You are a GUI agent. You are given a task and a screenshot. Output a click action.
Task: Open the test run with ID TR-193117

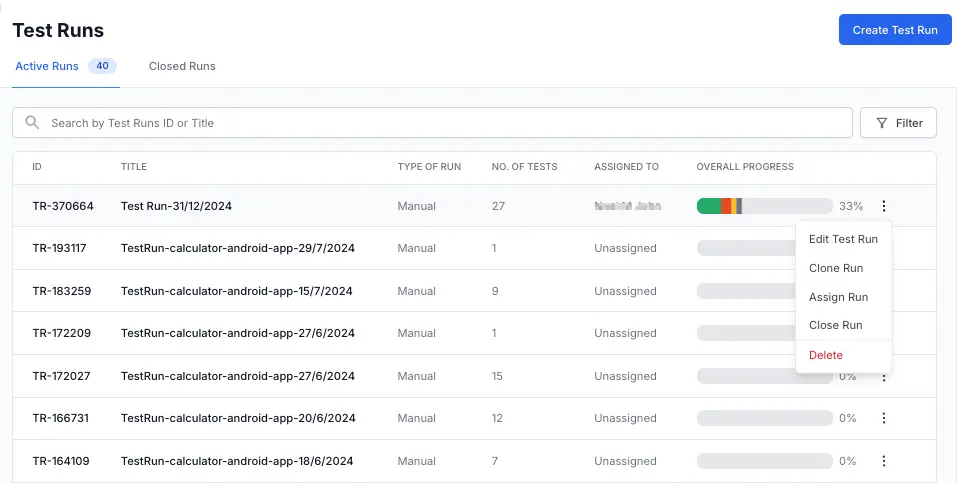tap(59, 248)
